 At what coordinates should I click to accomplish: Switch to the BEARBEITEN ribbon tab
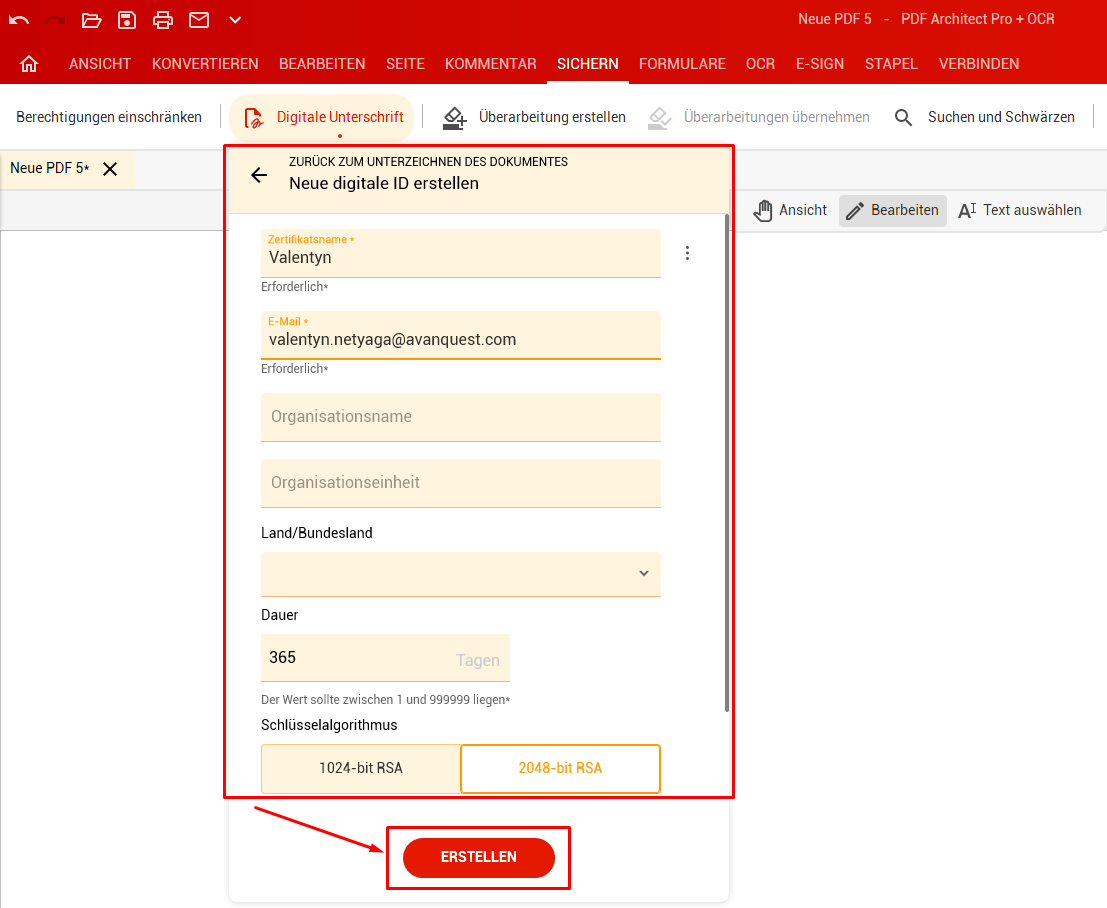322,64
